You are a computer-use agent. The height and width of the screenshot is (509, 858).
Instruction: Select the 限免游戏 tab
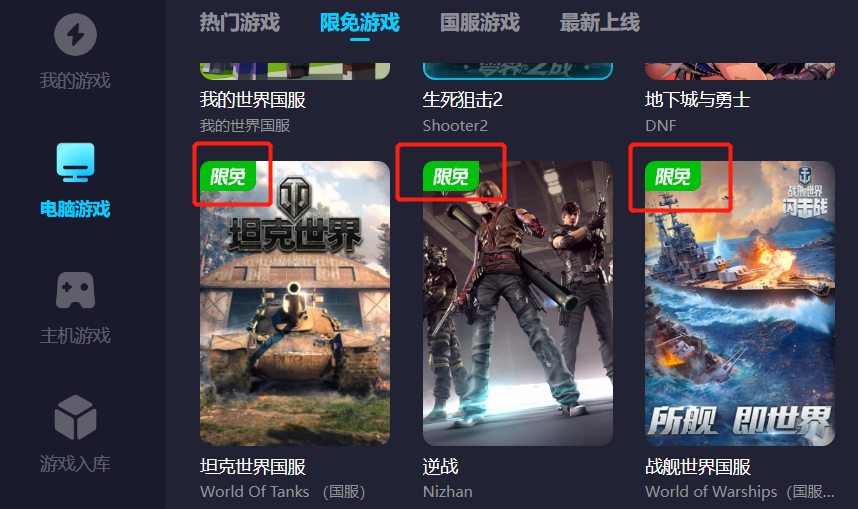(360, 23)
